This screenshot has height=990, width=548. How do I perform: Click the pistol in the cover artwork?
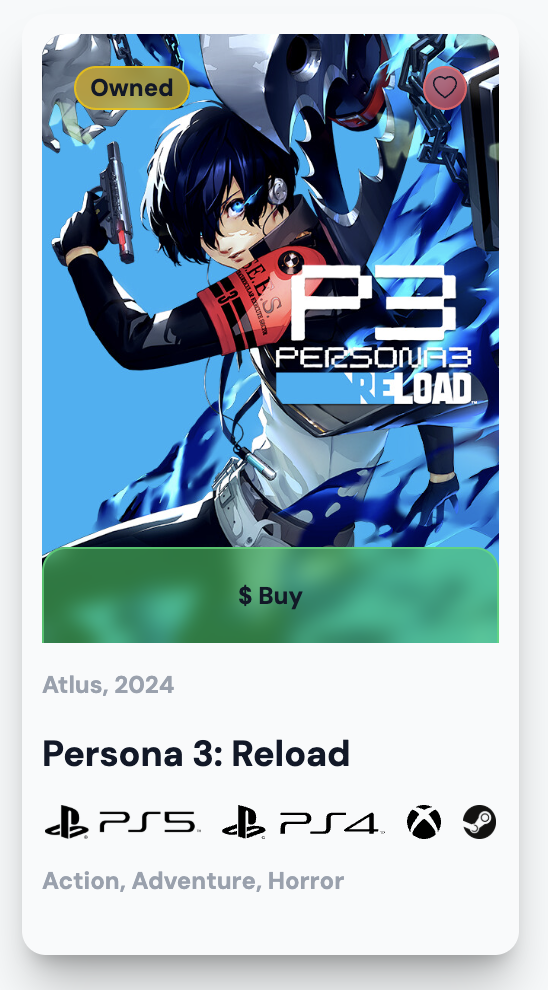point(117,202)
